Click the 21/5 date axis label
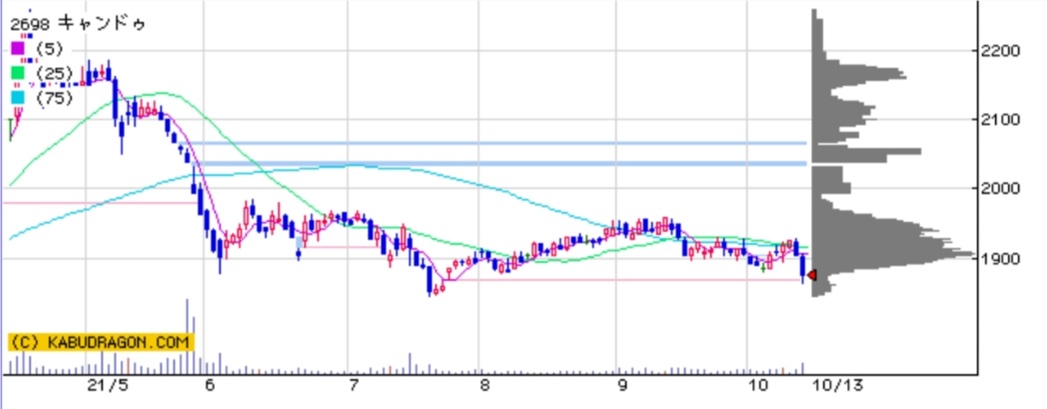The height and width of the screenshot is (409, 1047). pos(108,386)
